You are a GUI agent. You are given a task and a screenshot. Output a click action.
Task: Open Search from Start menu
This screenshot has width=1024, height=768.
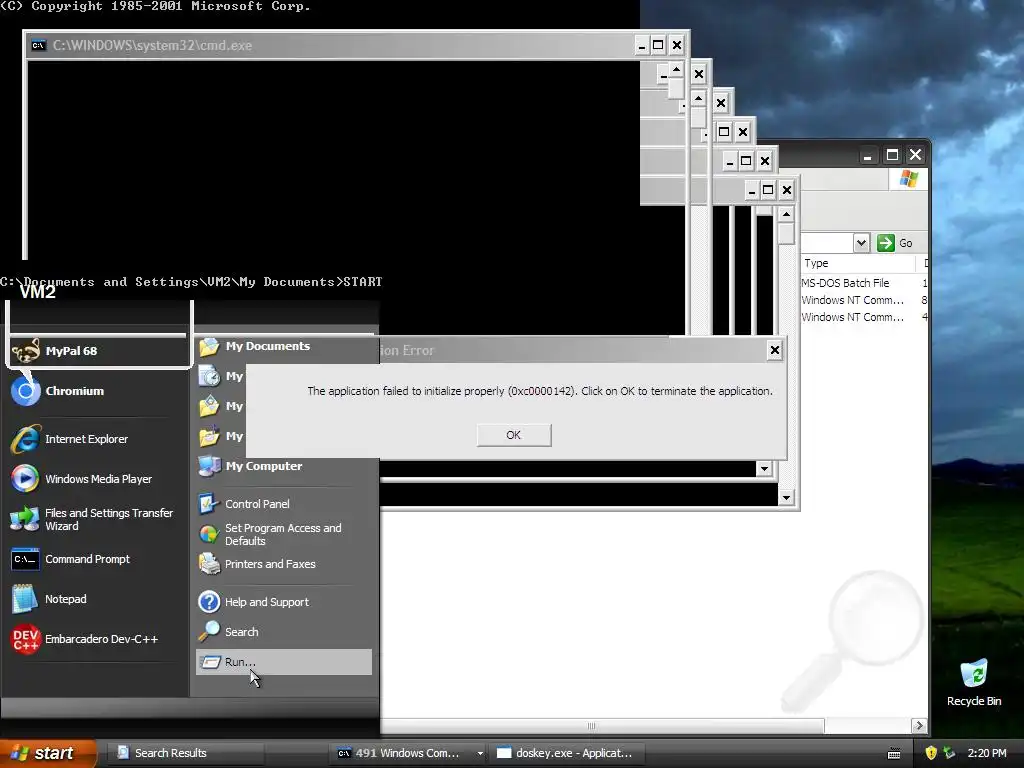pos(284,632)
